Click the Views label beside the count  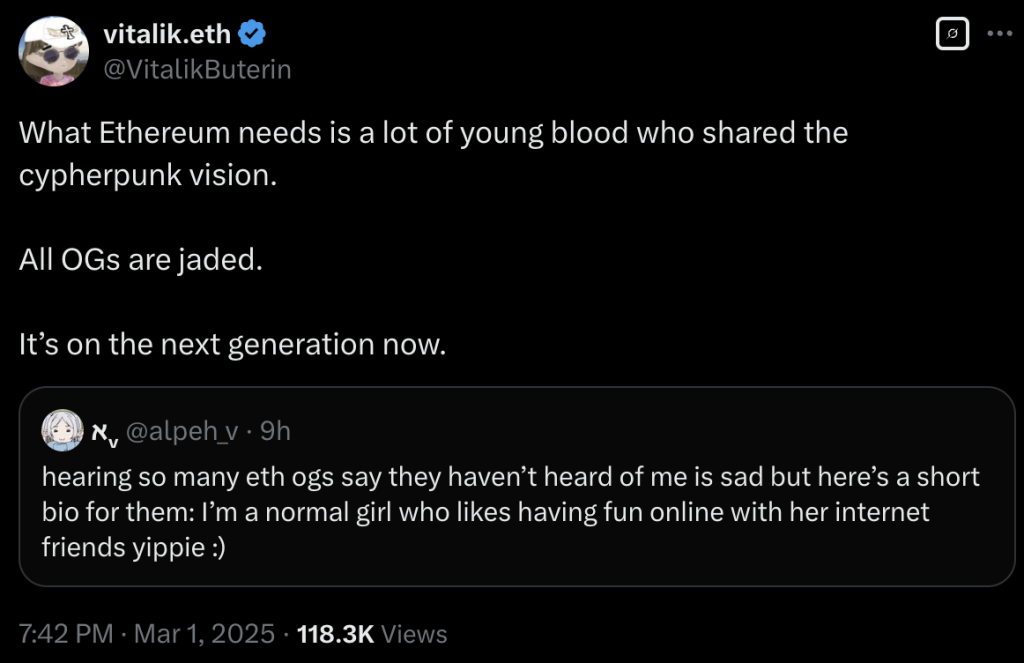pyautogui.click(x=414, y=634)
